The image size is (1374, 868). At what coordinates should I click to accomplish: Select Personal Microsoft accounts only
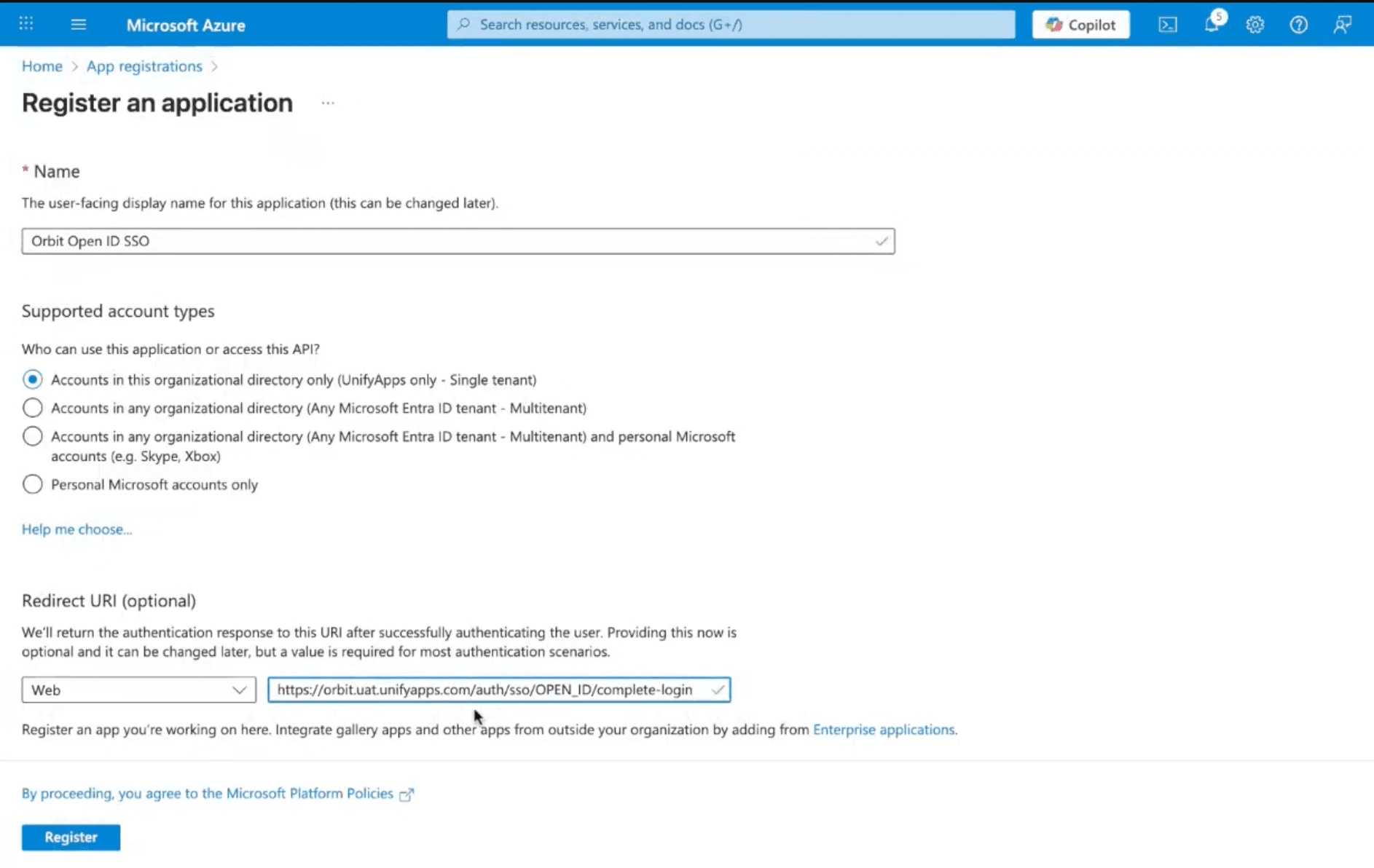[x=33, y=484]
